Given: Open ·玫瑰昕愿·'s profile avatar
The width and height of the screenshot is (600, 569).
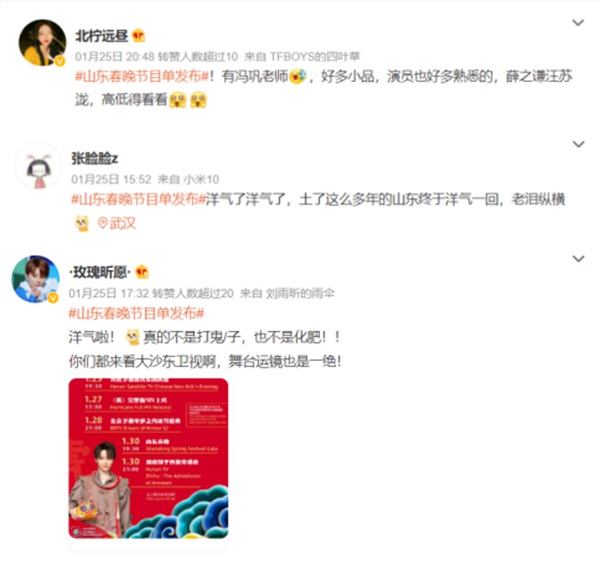Looking at the screenshot, I should 35,279.
